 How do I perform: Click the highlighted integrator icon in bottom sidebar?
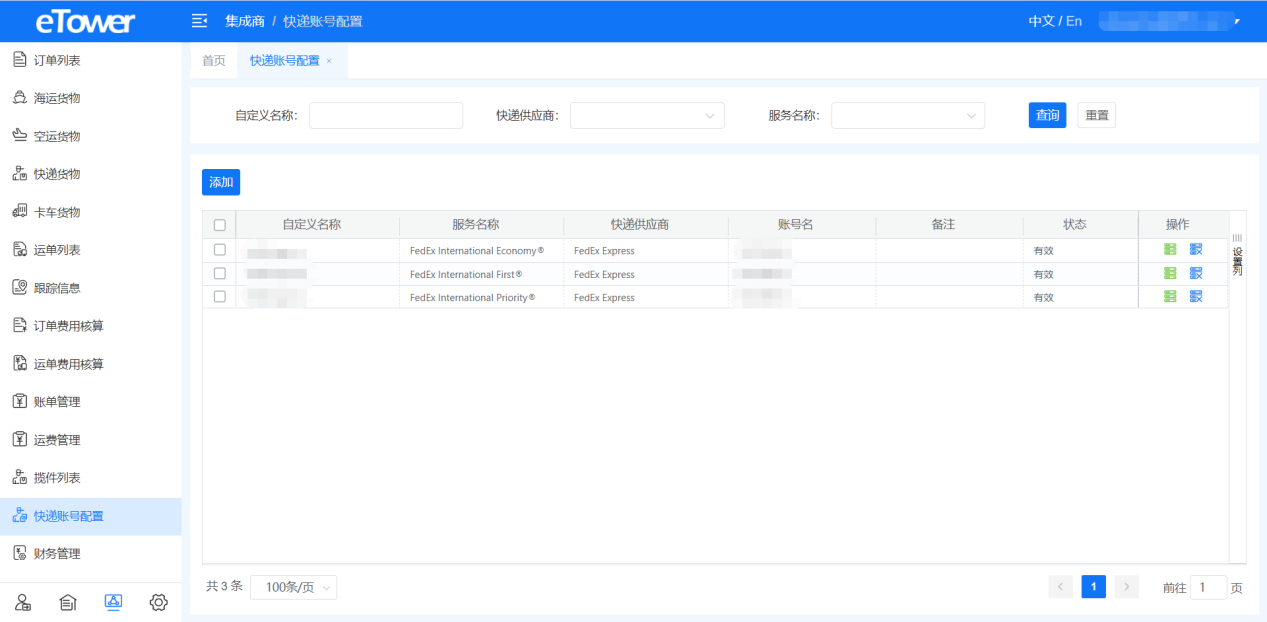click(x=113, y=602)
